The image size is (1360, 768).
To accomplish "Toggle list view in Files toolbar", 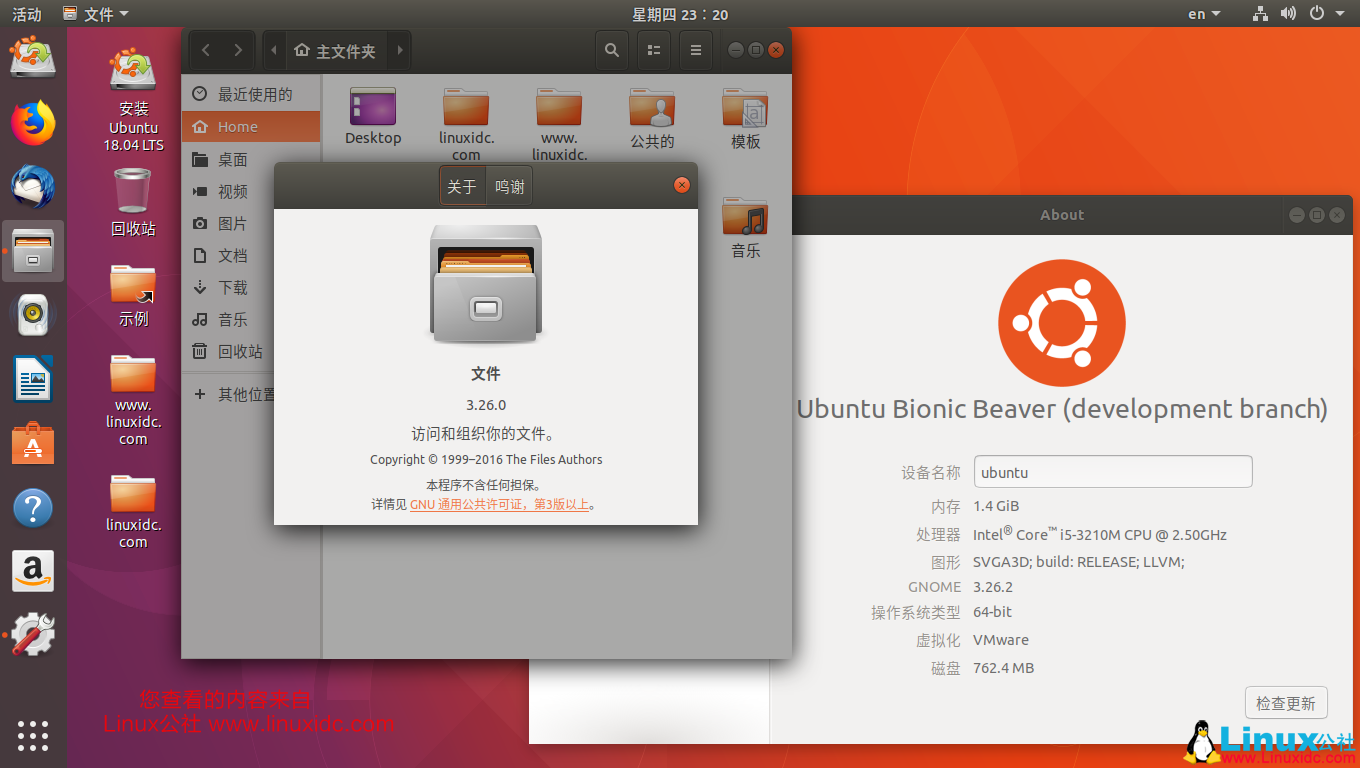I will [654, 50].
